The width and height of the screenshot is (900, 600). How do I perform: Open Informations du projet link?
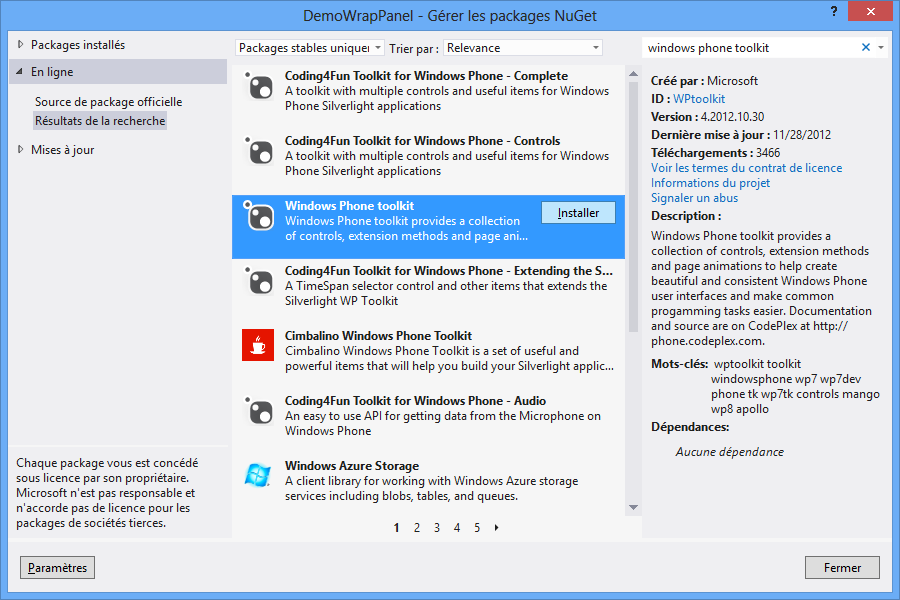coord(710,183)
